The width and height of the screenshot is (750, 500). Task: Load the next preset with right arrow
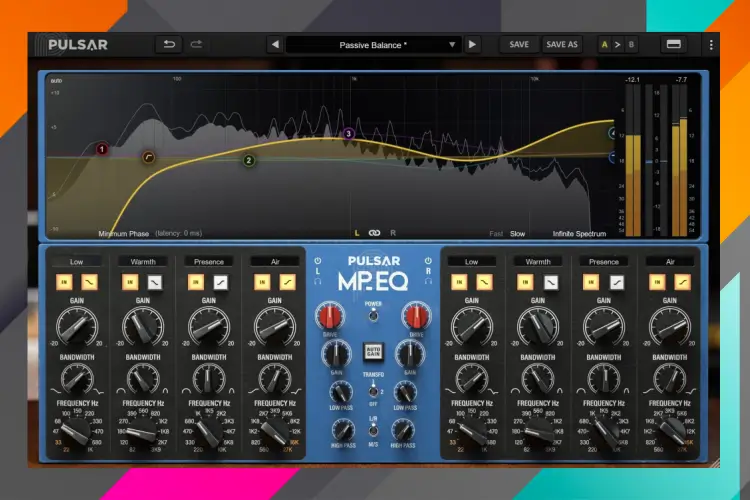click(x=472, y=44)
